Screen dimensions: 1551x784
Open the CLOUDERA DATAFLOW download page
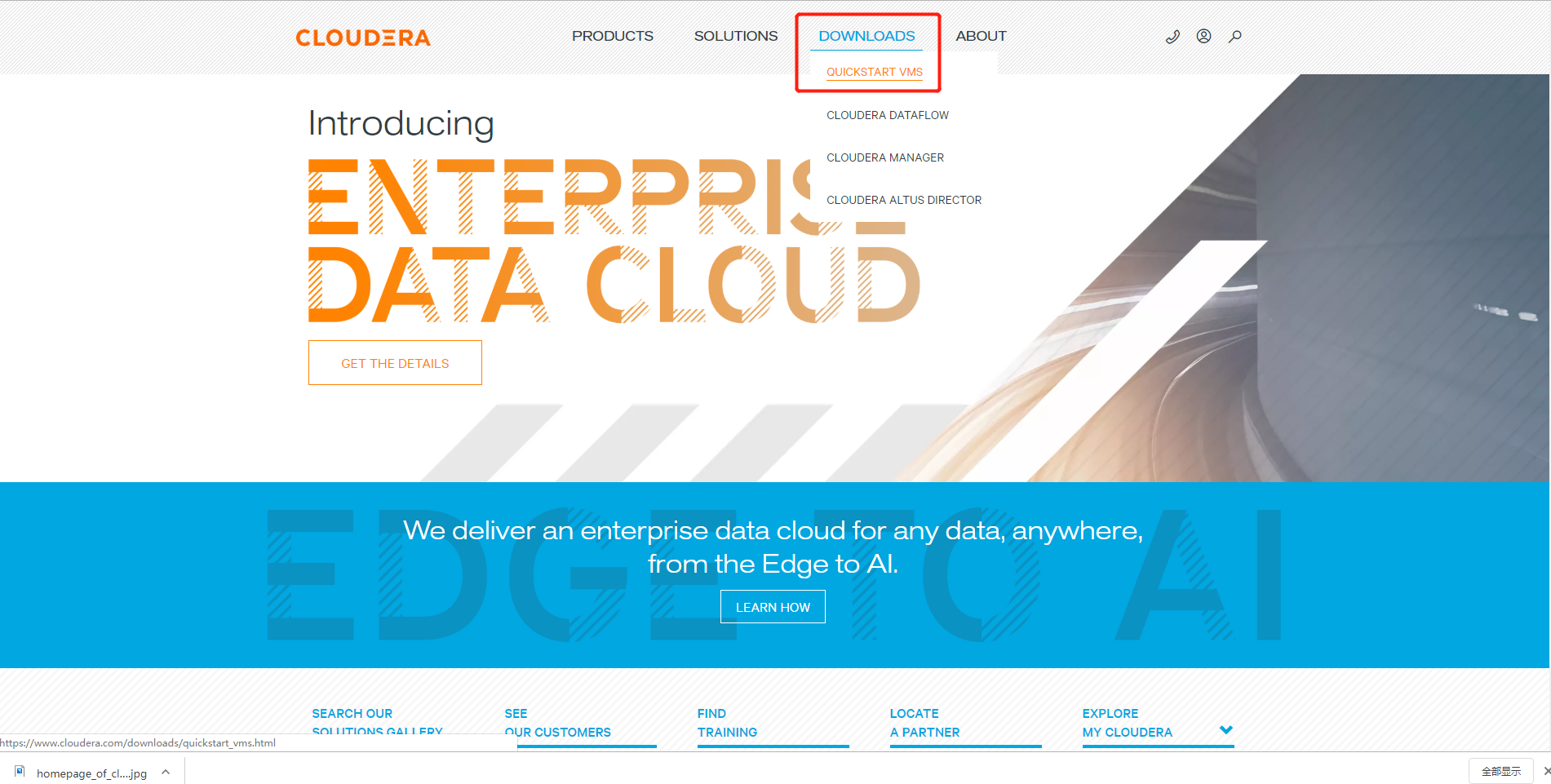coord(888,115)
